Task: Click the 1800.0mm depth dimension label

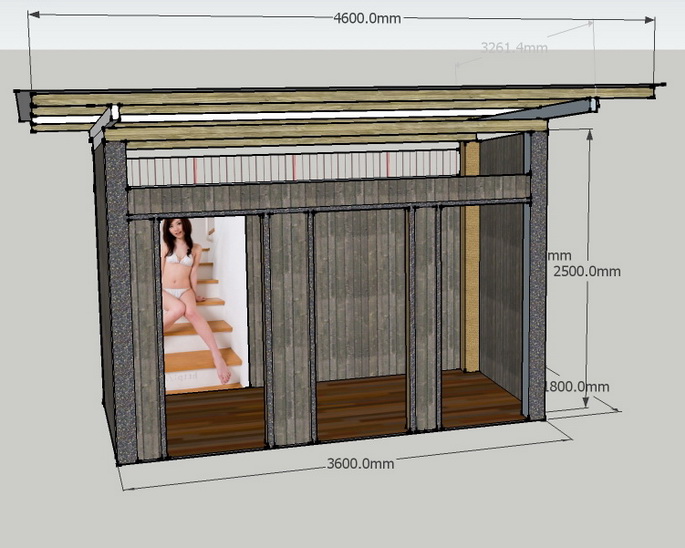Action: (x=577, y=387)
